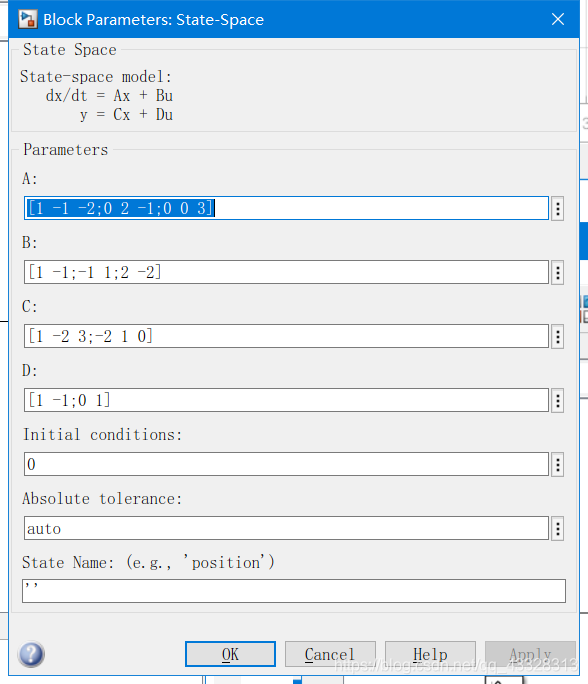Close the Block Parameters dialog
Image resolution: width=588 pixels, height=684 pixels.
(558, 19)
